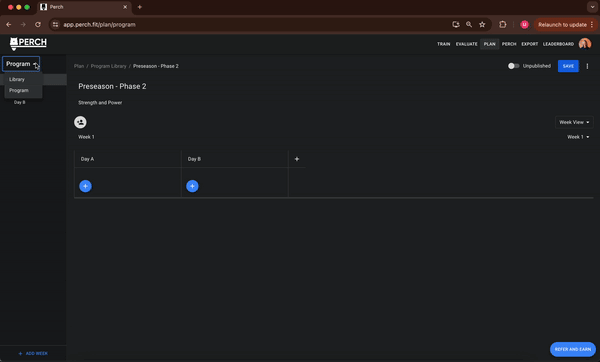Image resolution: width=600 pixels, height=362 pixels.
Task: Follow the Plan breadcrumb link
Action: (79, 66)
